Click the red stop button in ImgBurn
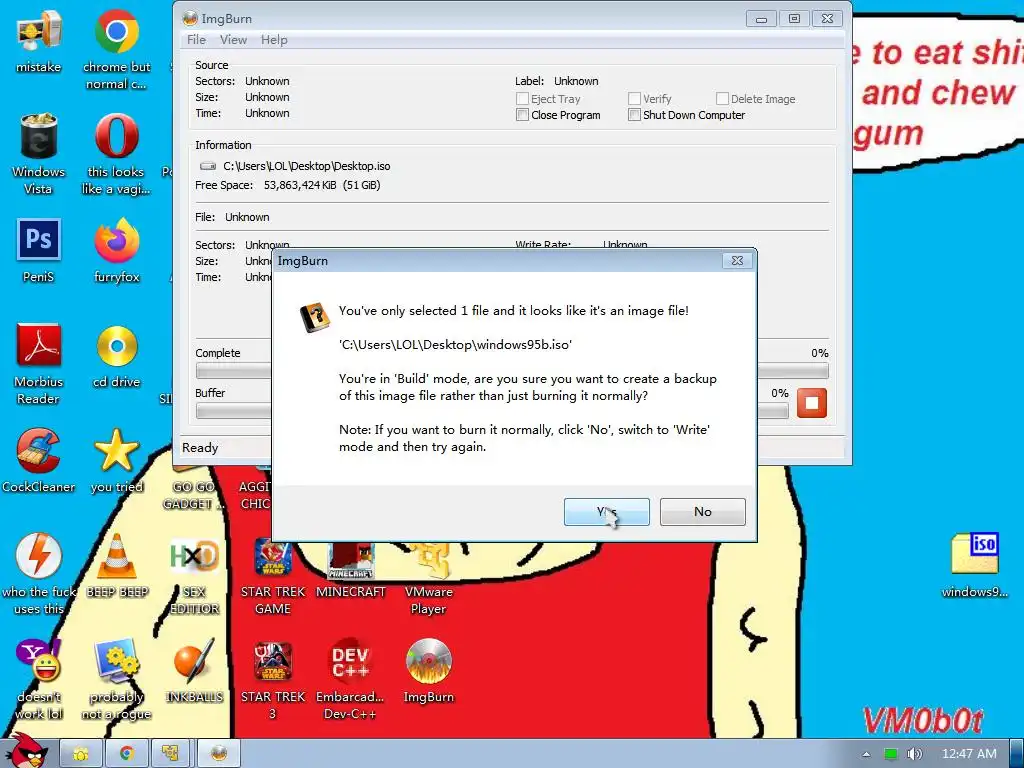This screenshot has height=768, width=1024. [812, 403]
